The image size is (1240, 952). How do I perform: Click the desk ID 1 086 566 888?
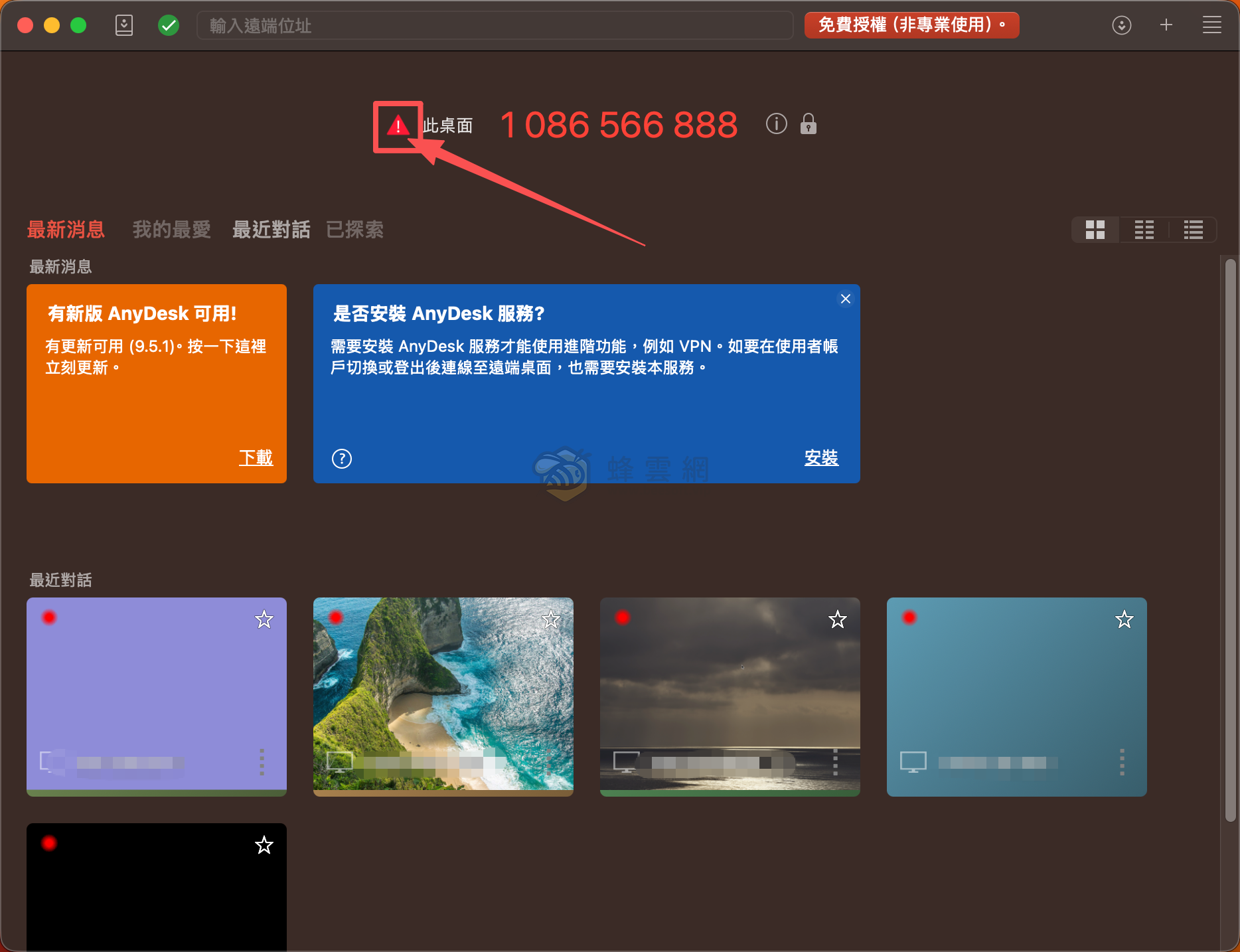(x=619, y=125)
